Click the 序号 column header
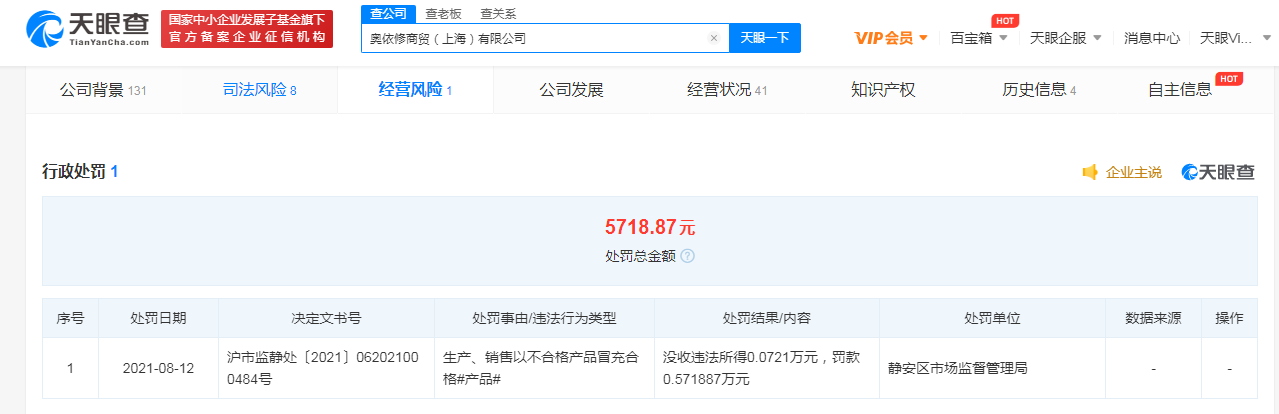Viewport: 1279px width, 414px height. coord(70,319)
